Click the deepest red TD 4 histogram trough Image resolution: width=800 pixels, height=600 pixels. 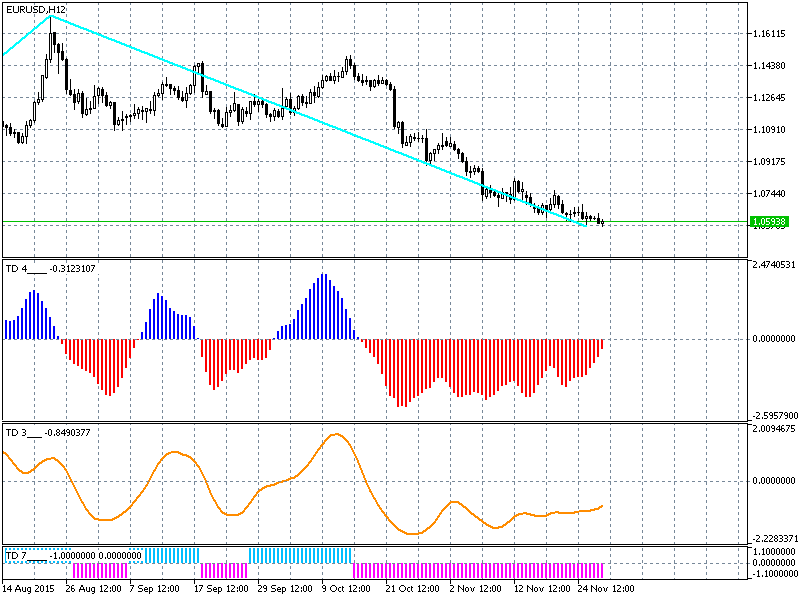pos(401,404)
